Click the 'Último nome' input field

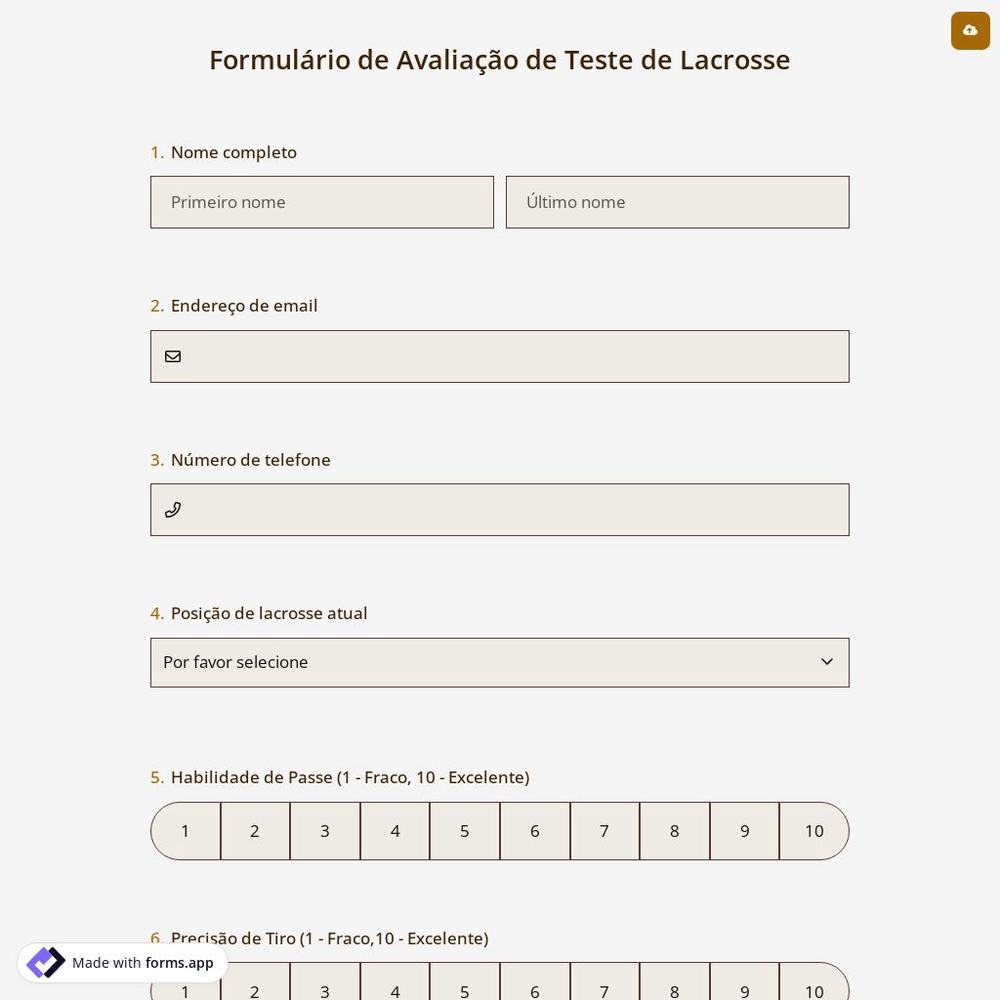[678, 202]
